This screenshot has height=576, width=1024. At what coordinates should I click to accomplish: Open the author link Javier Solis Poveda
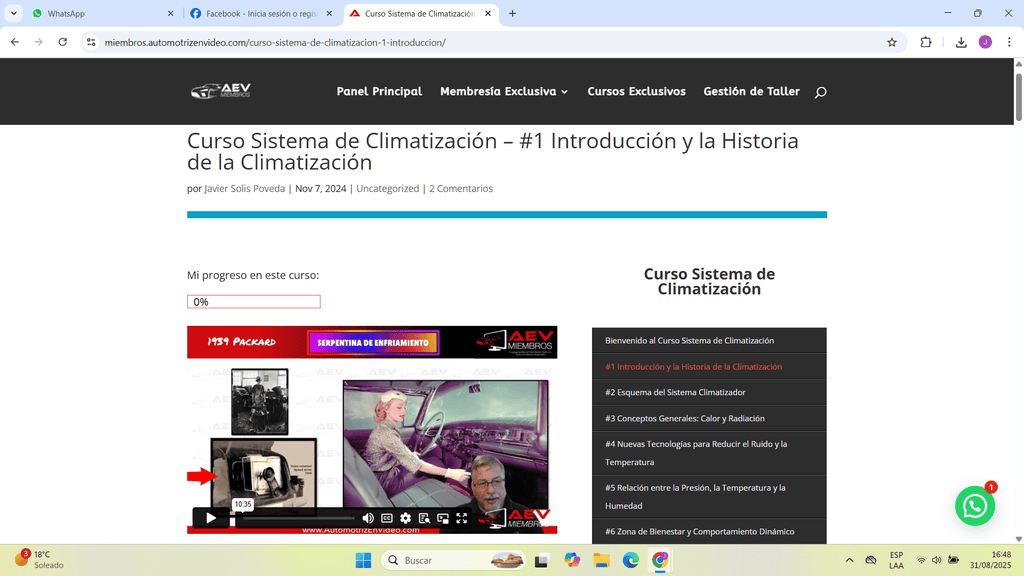[x=244, y=188]
